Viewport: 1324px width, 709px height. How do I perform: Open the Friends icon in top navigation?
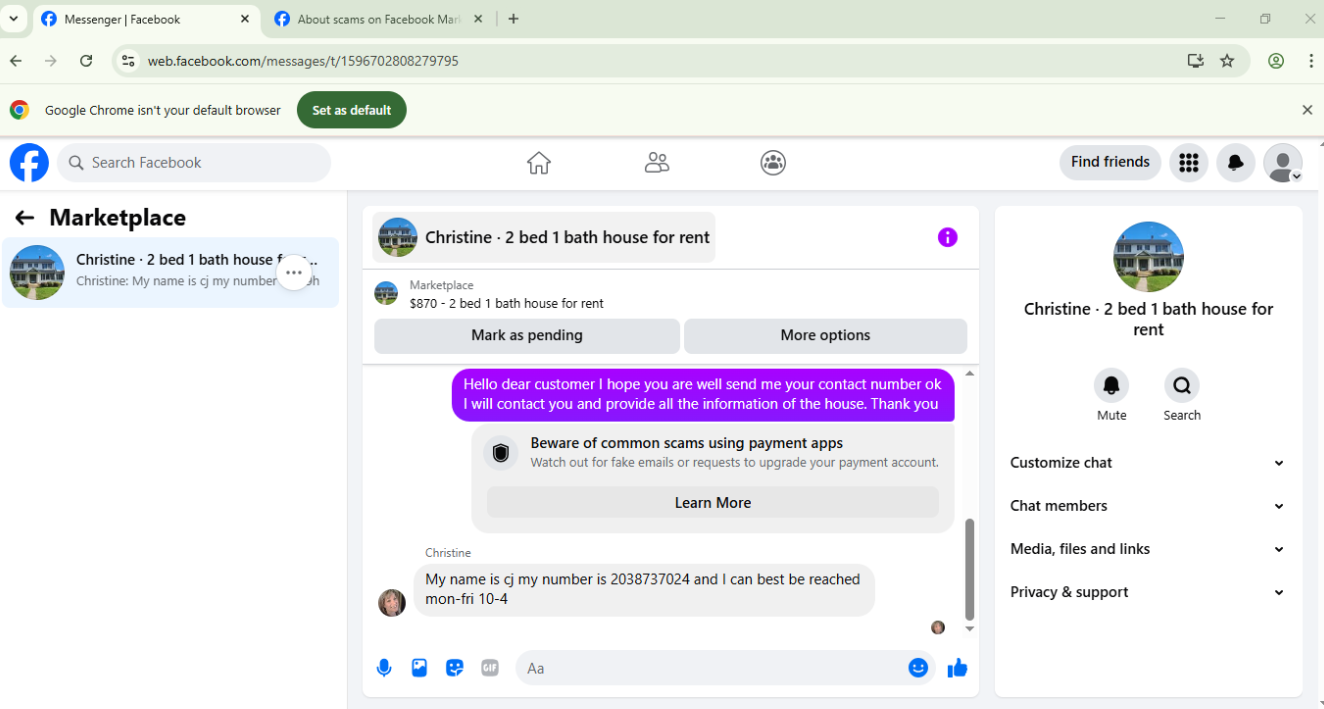click(x=657, y=163)
